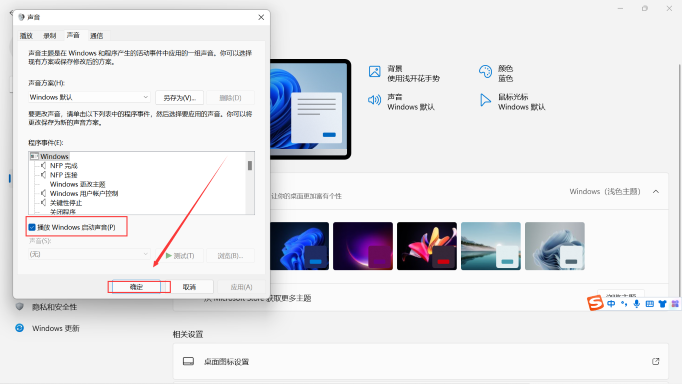Open the Sogou soft keyboard icon
Viewport: 682px width, 384px height.
point(649,304)
